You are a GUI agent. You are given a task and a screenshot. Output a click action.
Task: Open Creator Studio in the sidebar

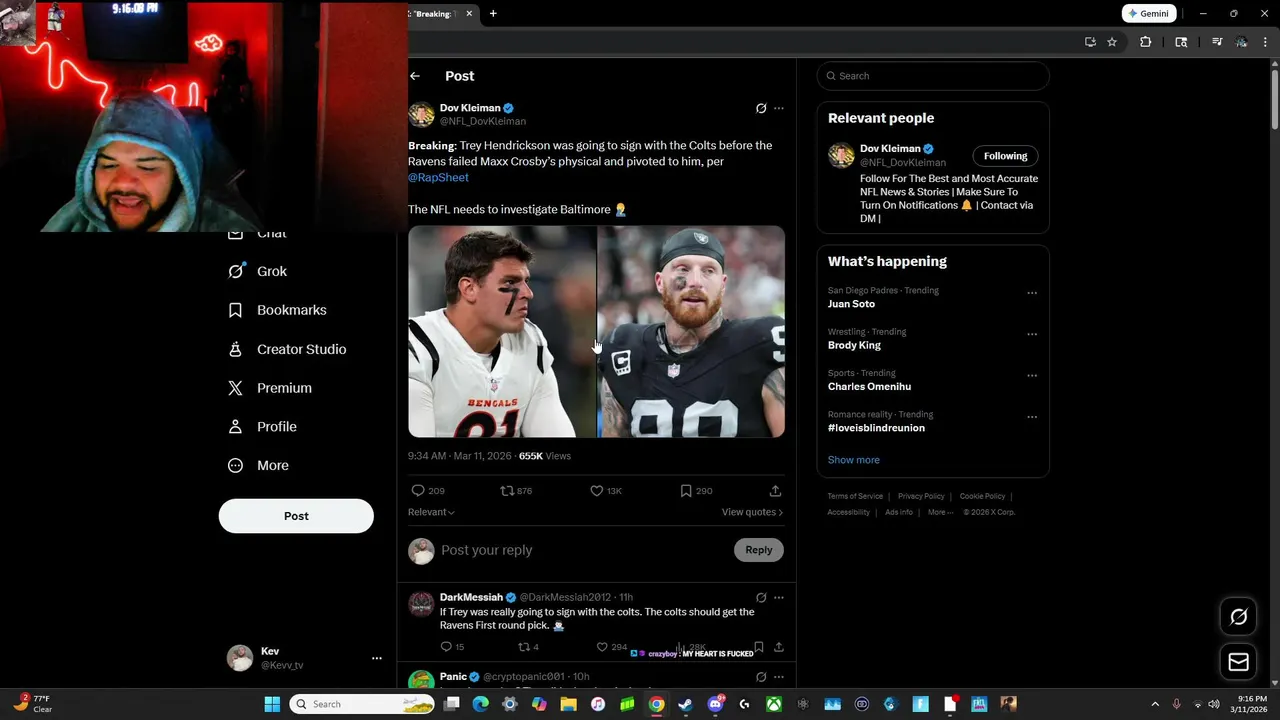point(288,349)
